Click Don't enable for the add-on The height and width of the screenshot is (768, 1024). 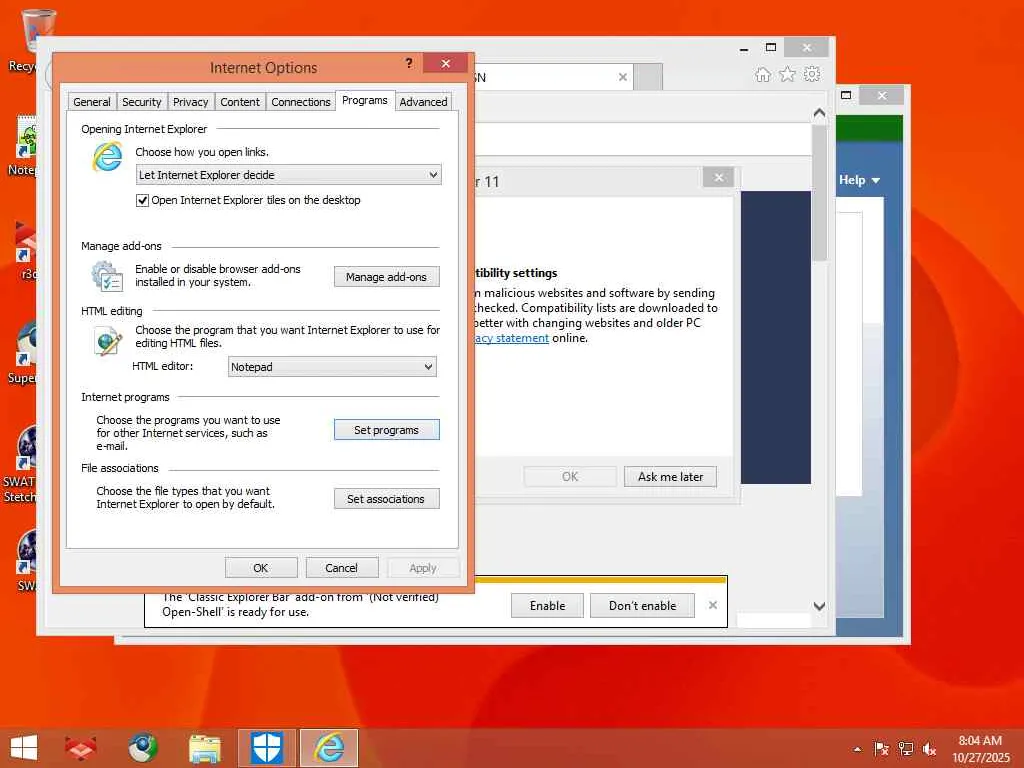(642, 606)
